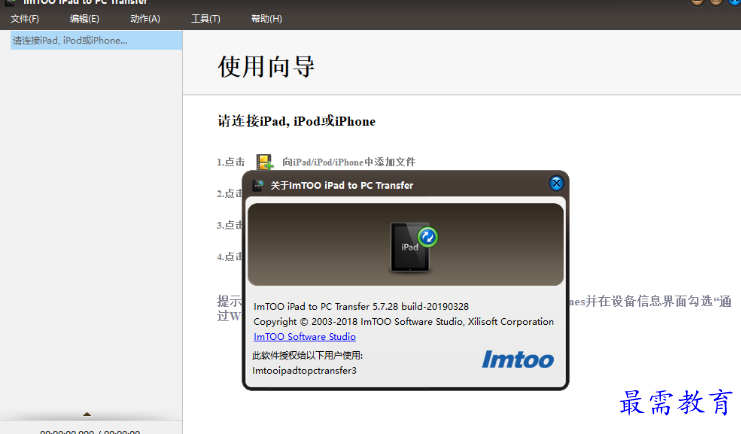Open the 编辑(E) menu
741x434 pixels.
pos(85,19)
